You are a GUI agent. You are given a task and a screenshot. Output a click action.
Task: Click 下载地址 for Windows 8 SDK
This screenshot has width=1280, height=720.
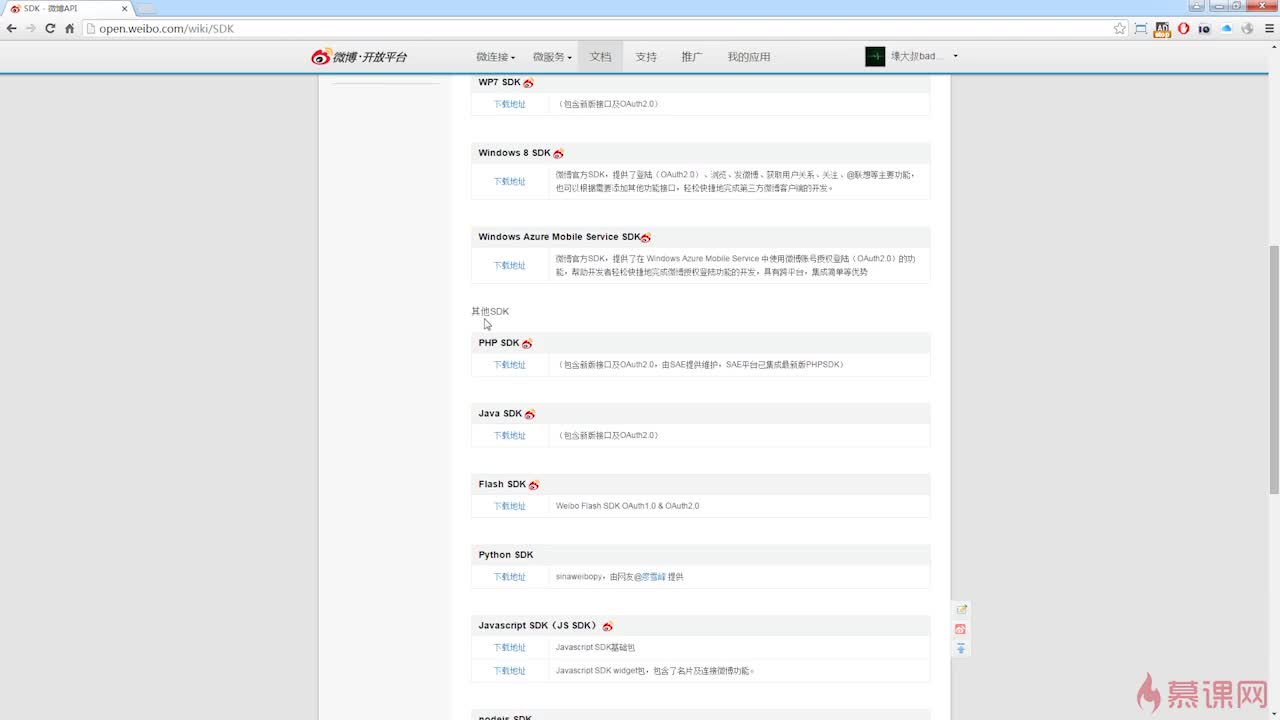coord(509,182)
